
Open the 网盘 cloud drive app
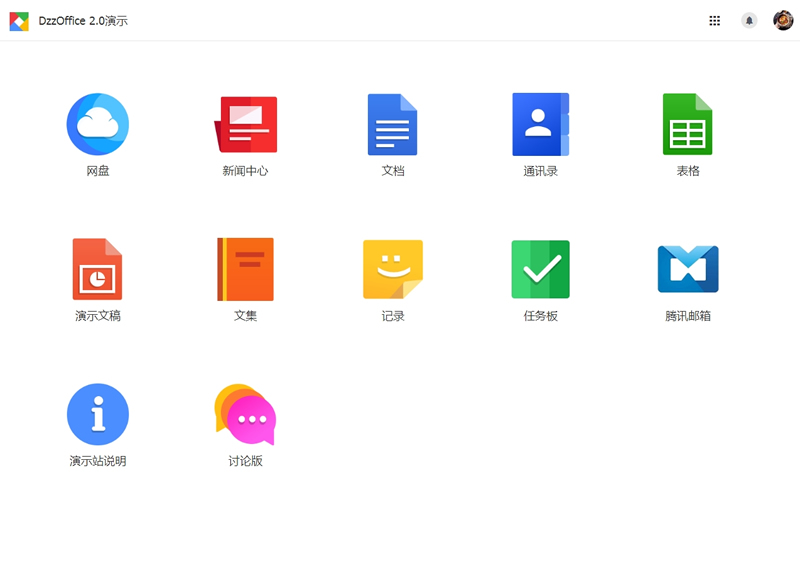pyautogui.click(x=97, y=124)
